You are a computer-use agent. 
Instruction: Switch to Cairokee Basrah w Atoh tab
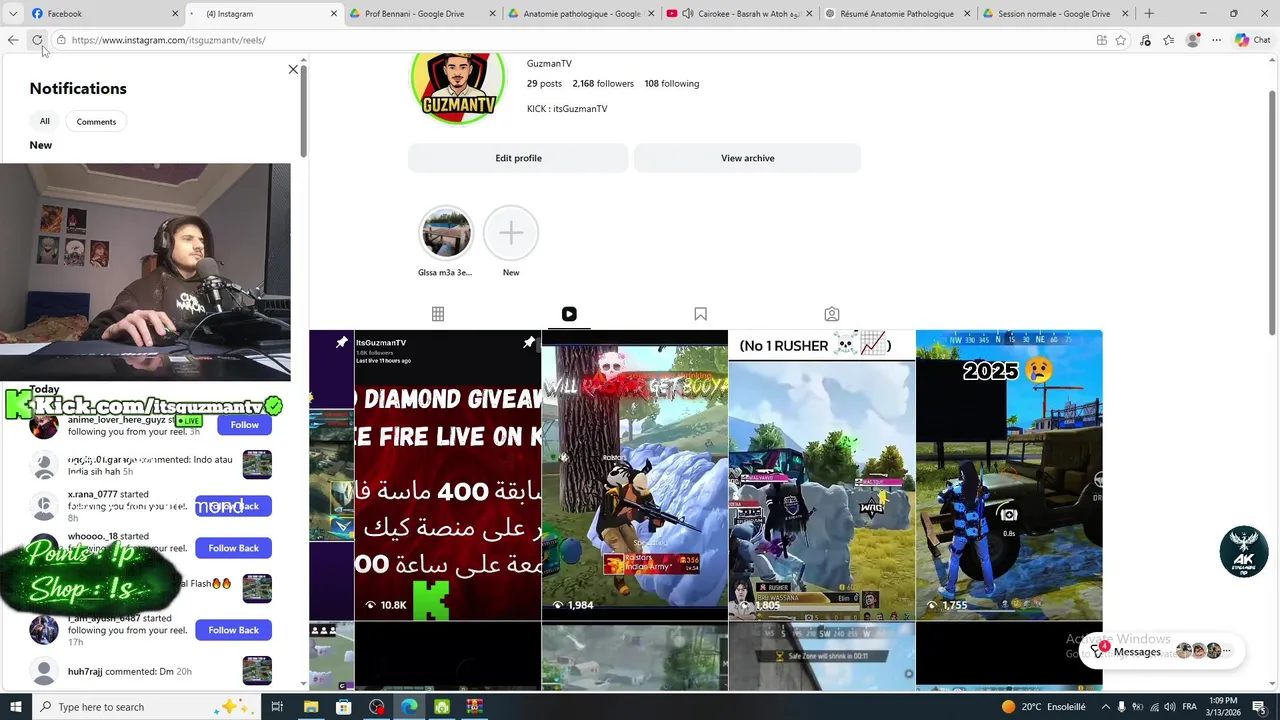(740, 14)
